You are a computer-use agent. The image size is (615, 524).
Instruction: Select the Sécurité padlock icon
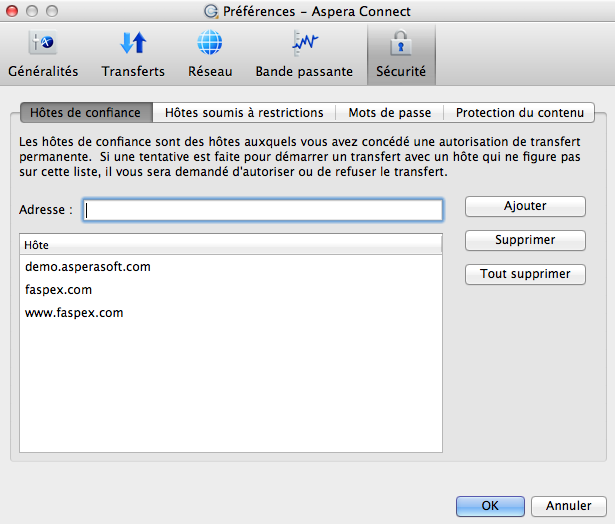coord(401,42)
